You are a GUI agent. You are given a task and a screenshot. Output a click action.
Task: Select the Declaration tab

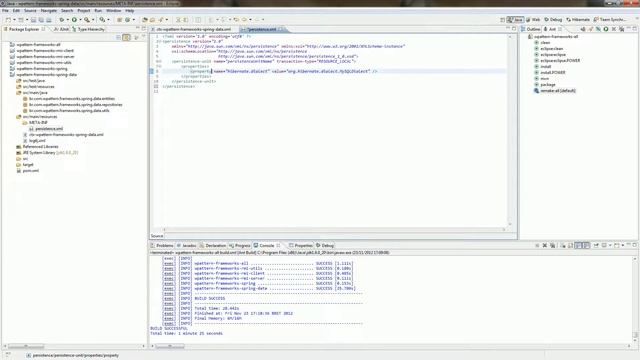(x=213, y=246)
